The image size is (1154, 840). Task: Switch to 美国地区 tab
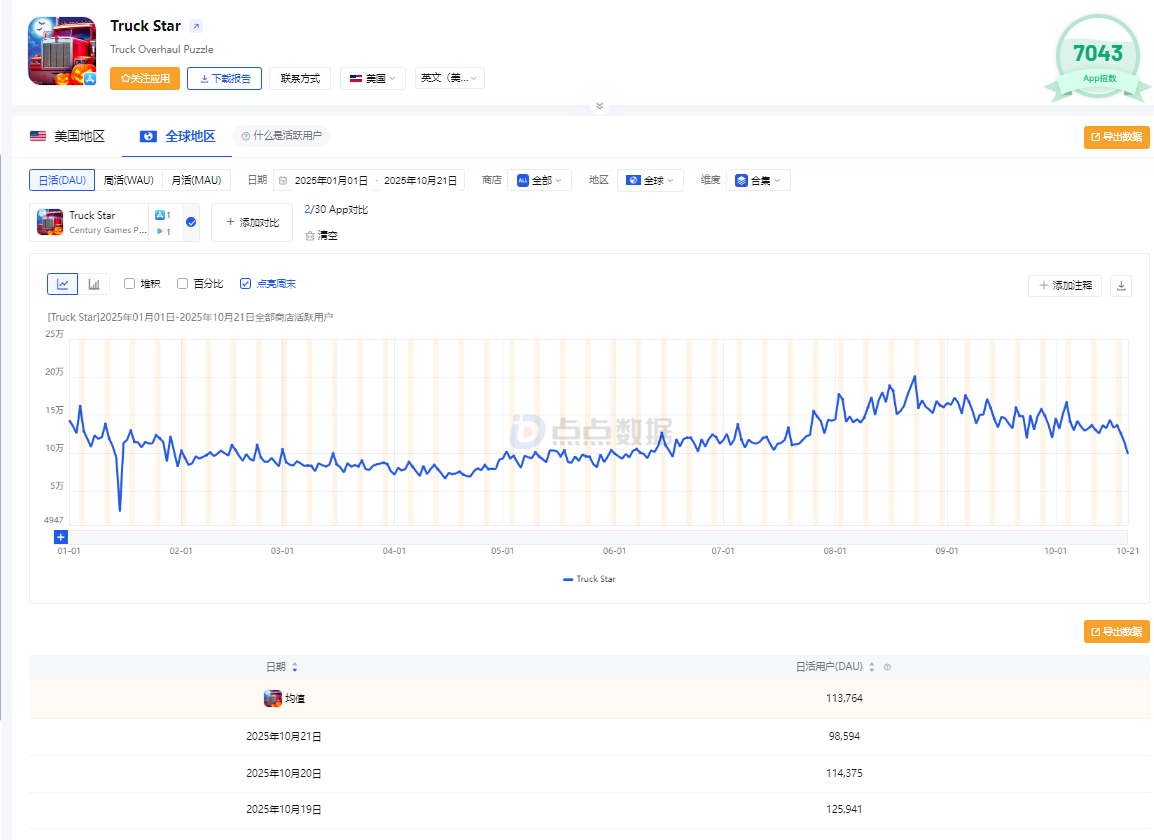[67, 136]
